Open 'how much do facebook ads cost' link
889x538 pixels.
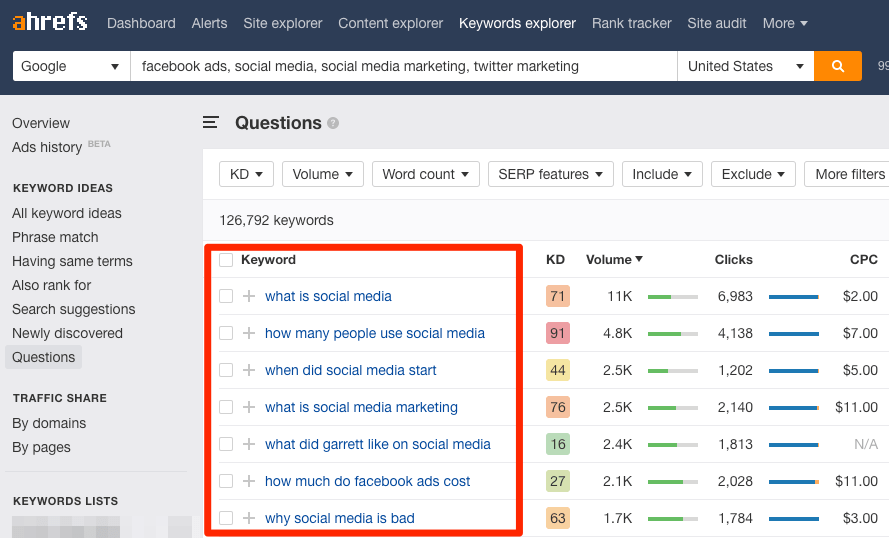point(367,481)
